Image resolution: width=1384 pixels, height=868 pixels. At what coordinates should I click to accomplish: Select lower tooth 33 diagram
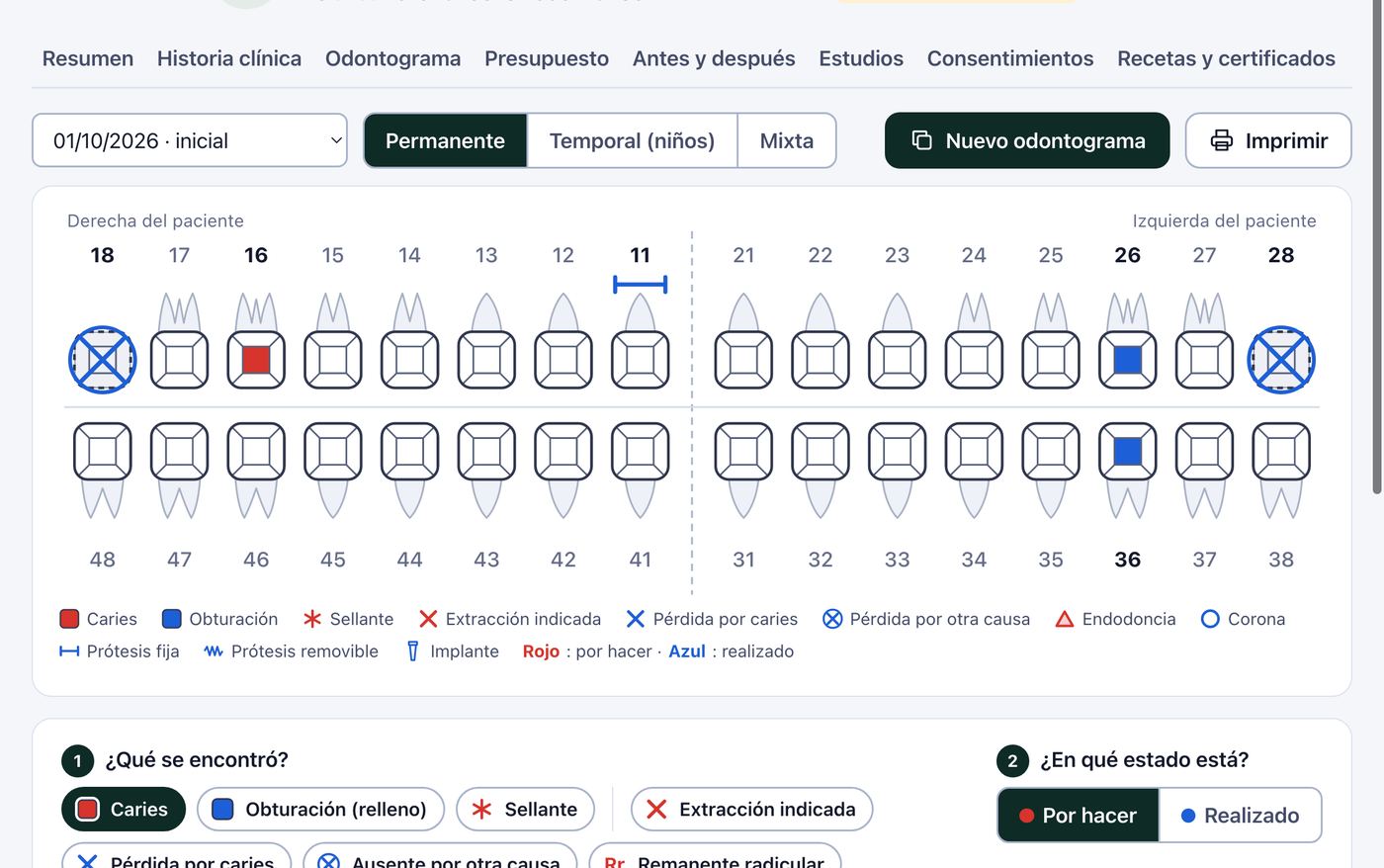(x=897, y=453)
